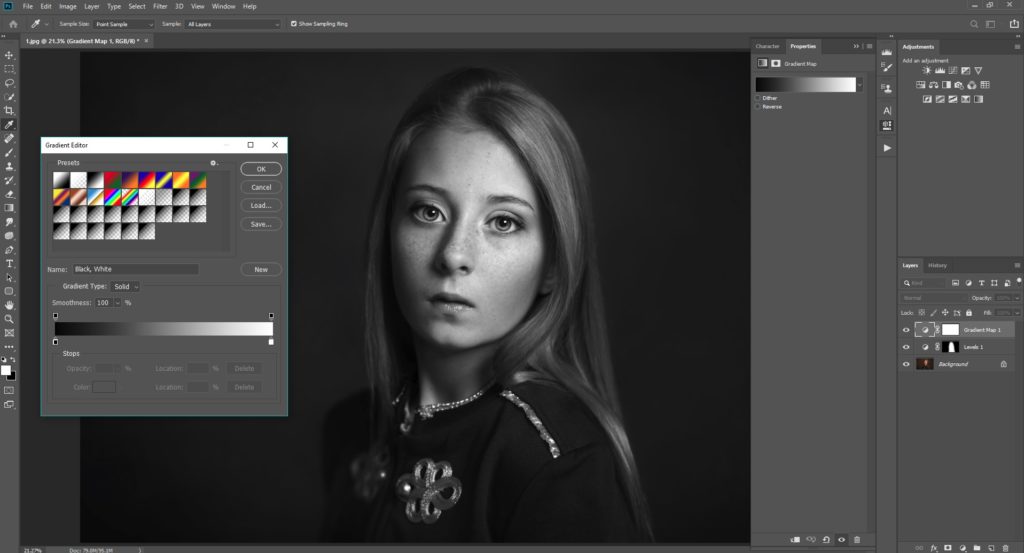Toggle adjustment visibility eye in Properties panel
The width and height of the screenshot is (1024, 553).
(842, 540)
